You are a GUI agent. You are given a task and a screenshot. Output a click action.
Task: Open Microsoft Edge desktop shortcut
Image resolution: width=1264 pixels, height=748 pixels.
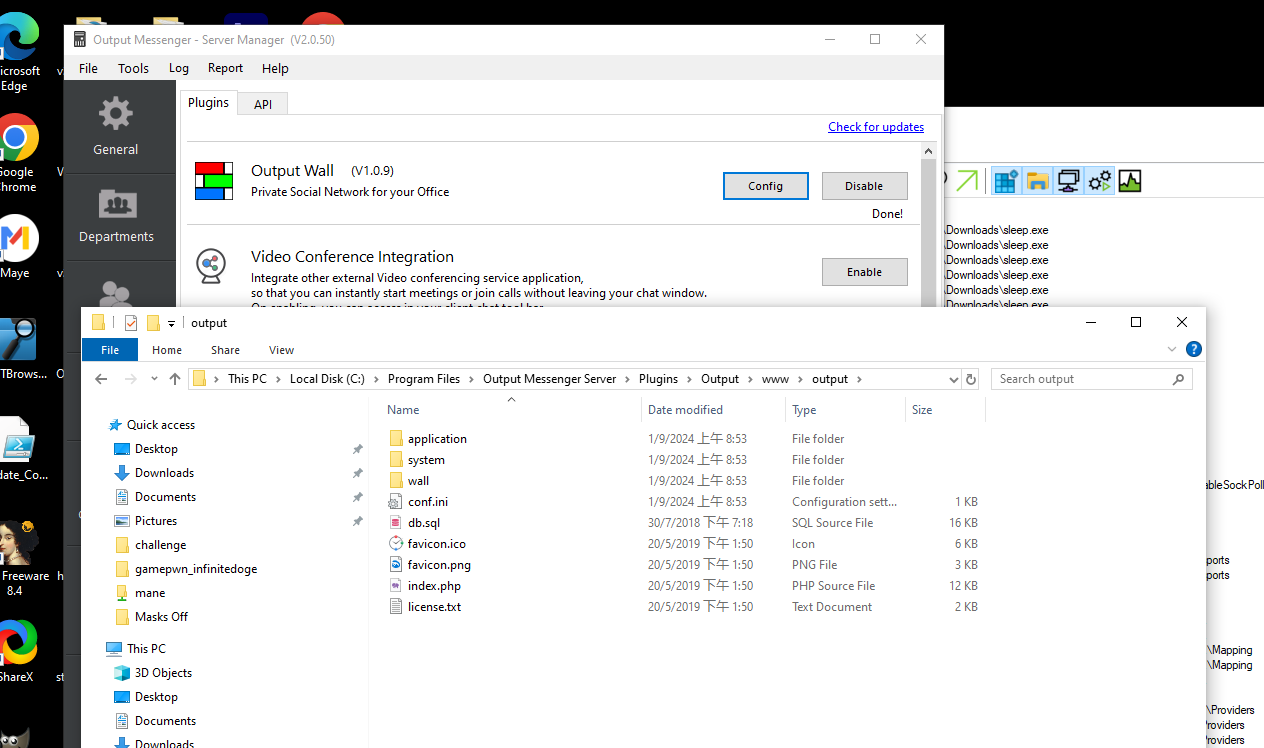point(18,50)
